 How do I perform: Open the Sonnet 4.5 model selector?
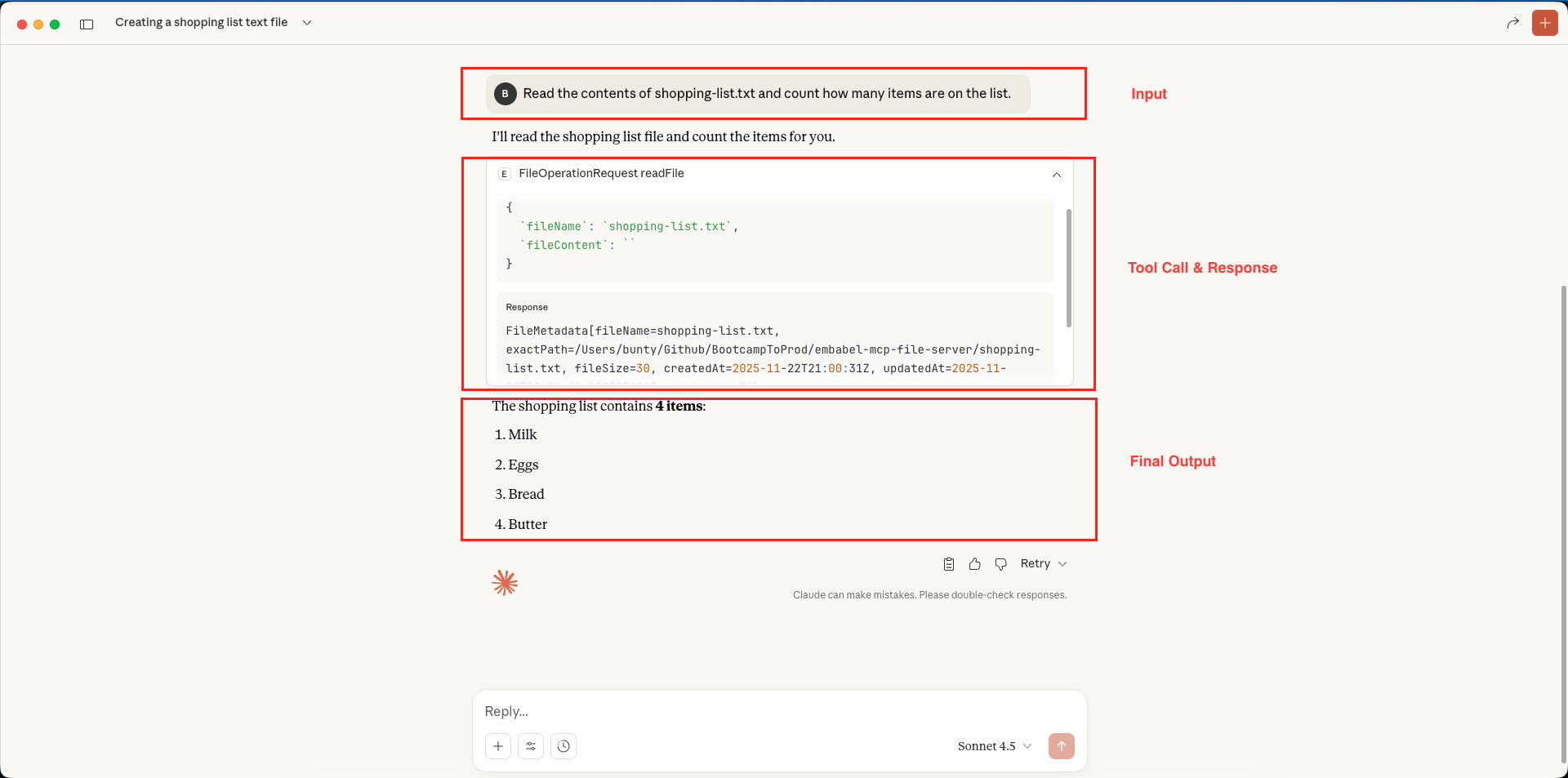[x=994, y=746]
